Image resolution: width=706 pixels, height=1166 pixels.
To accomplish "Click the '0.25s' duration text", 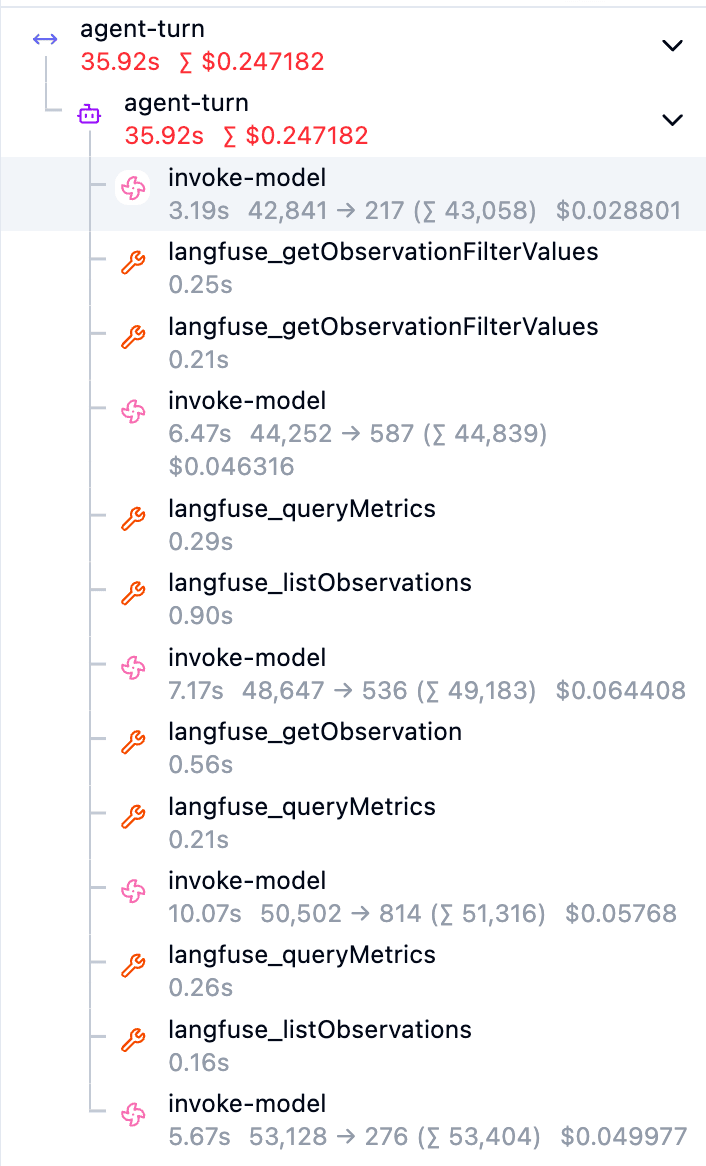I will (200, 285).
